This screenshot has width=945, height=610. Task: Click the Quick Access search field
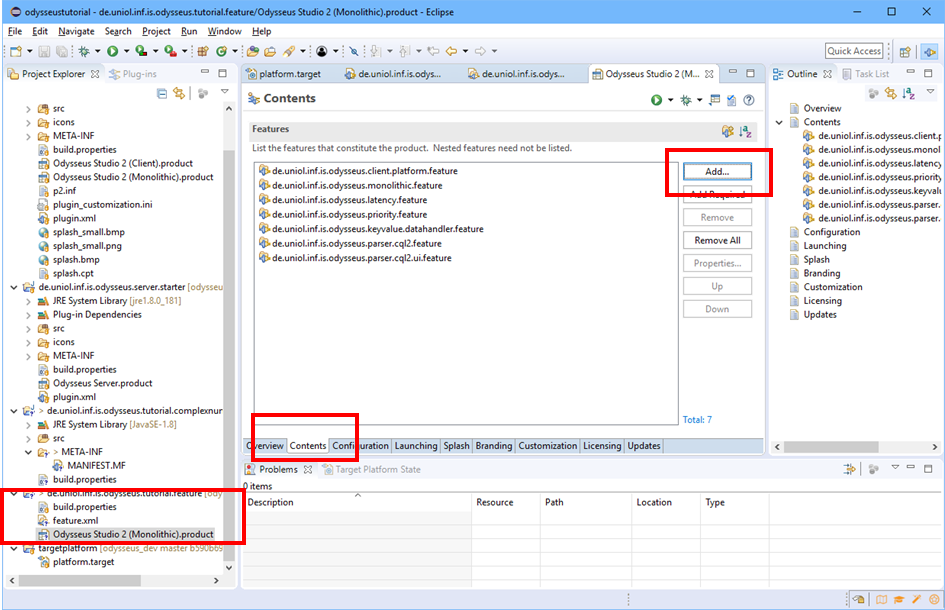(x=854, y=51)
